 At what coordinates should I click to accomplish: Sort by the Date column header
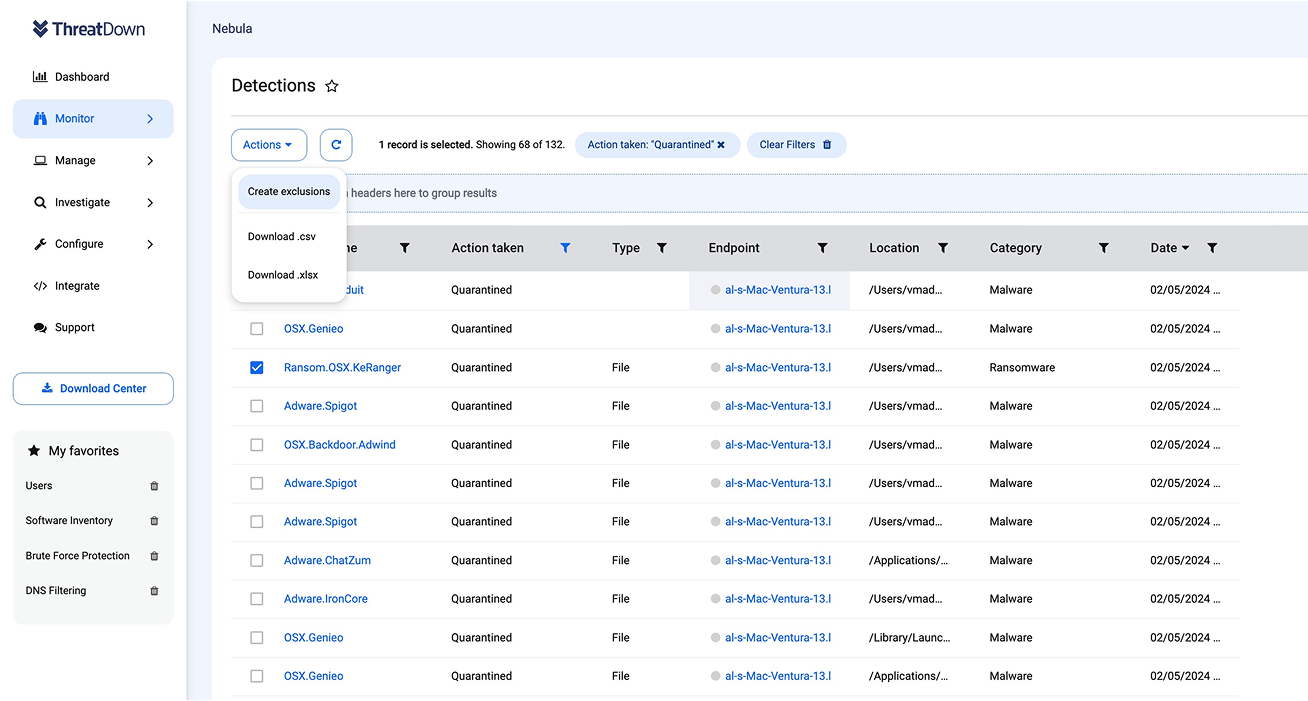pos(1163,248)
